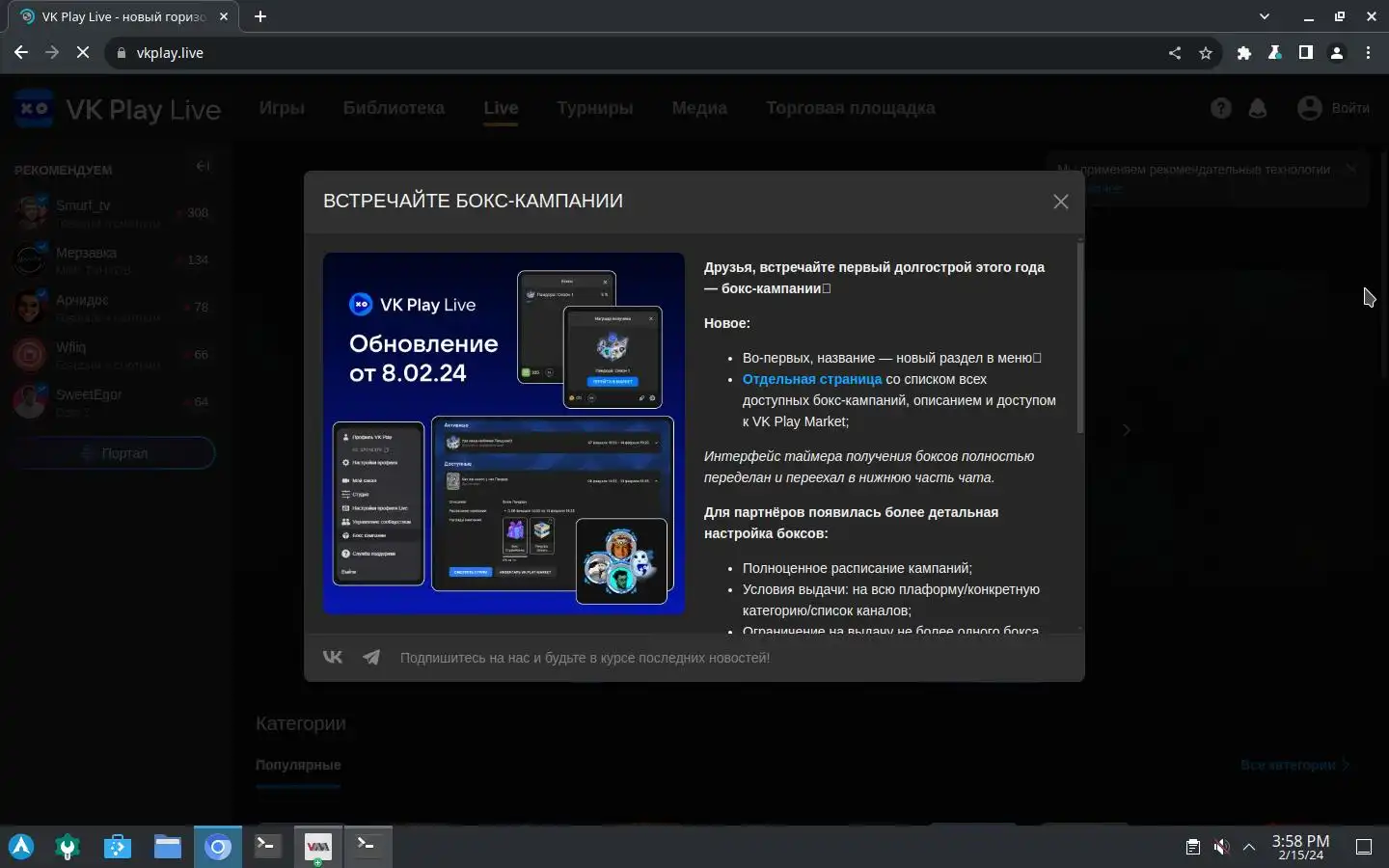The height and width of the screenshot is (868, 1389).
Task: Go forward in browser history
Action: click(x=52, y=53)
